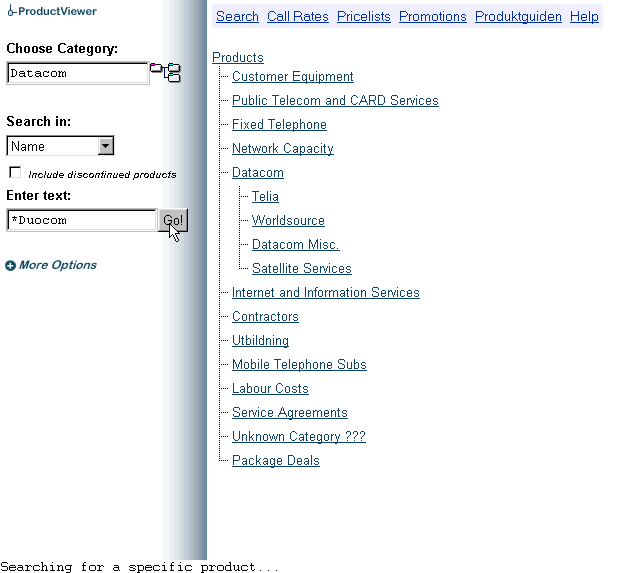Screen dimensions: 621x573
Task: Click the Choose Category field with Datacom
Action: coord(78,73)
